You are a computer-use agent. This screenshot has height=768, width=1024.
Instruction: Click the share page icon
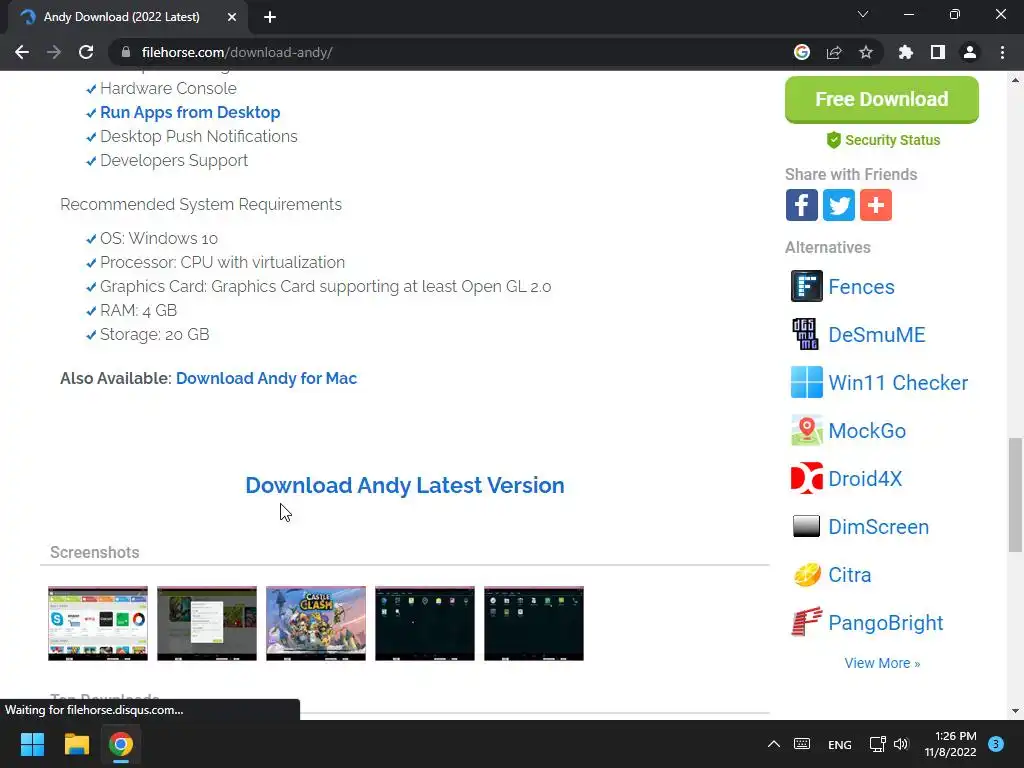tap(834, 52)
